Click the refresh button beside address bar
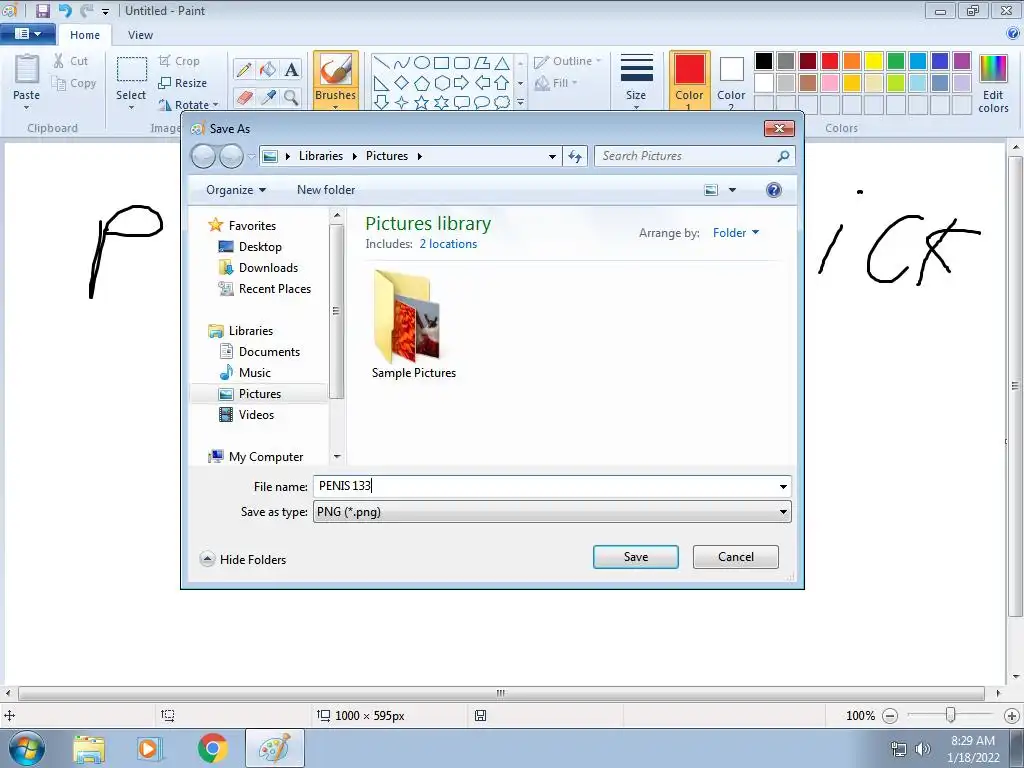The width and height of the screenshot is (1024, 768). click(575, 156)
